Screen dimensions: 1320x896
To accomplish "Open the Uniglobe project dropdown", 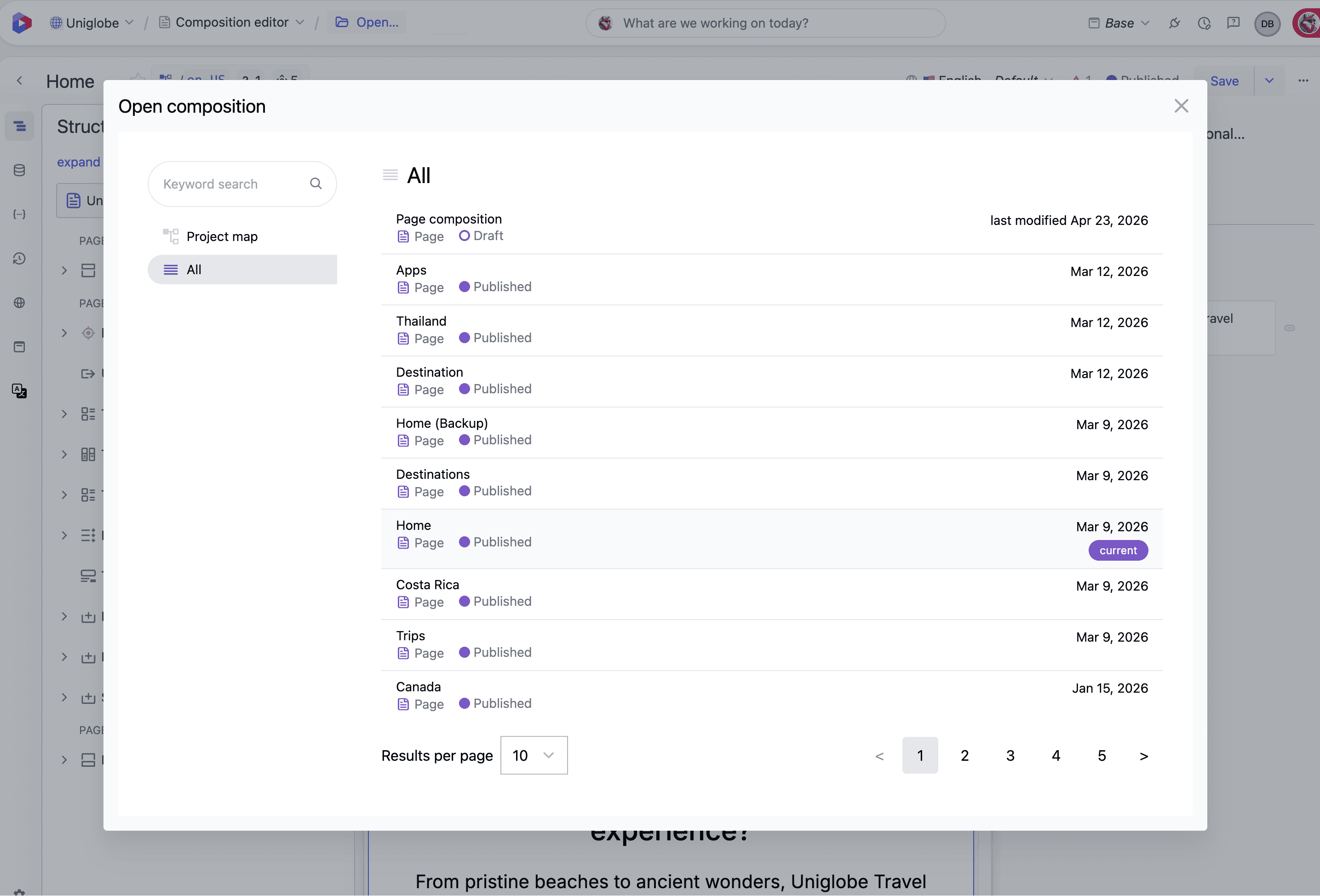I will 92,23.
